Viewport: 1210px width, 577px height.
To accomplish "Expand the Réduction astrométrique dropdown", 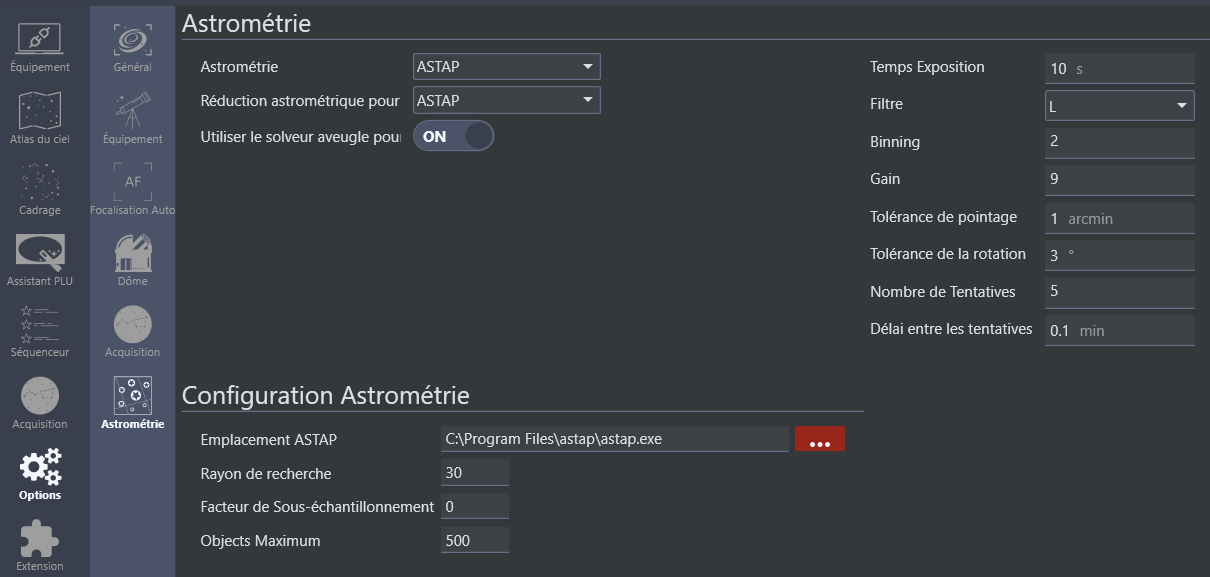I will click(506, 100).
